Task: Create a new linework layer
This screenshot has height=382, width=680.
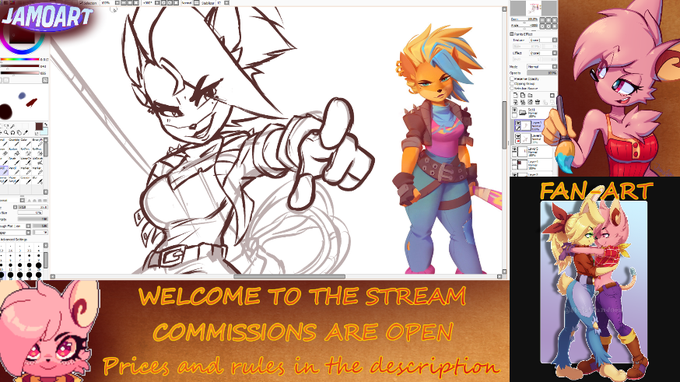Action: click(x=522, y=95)
